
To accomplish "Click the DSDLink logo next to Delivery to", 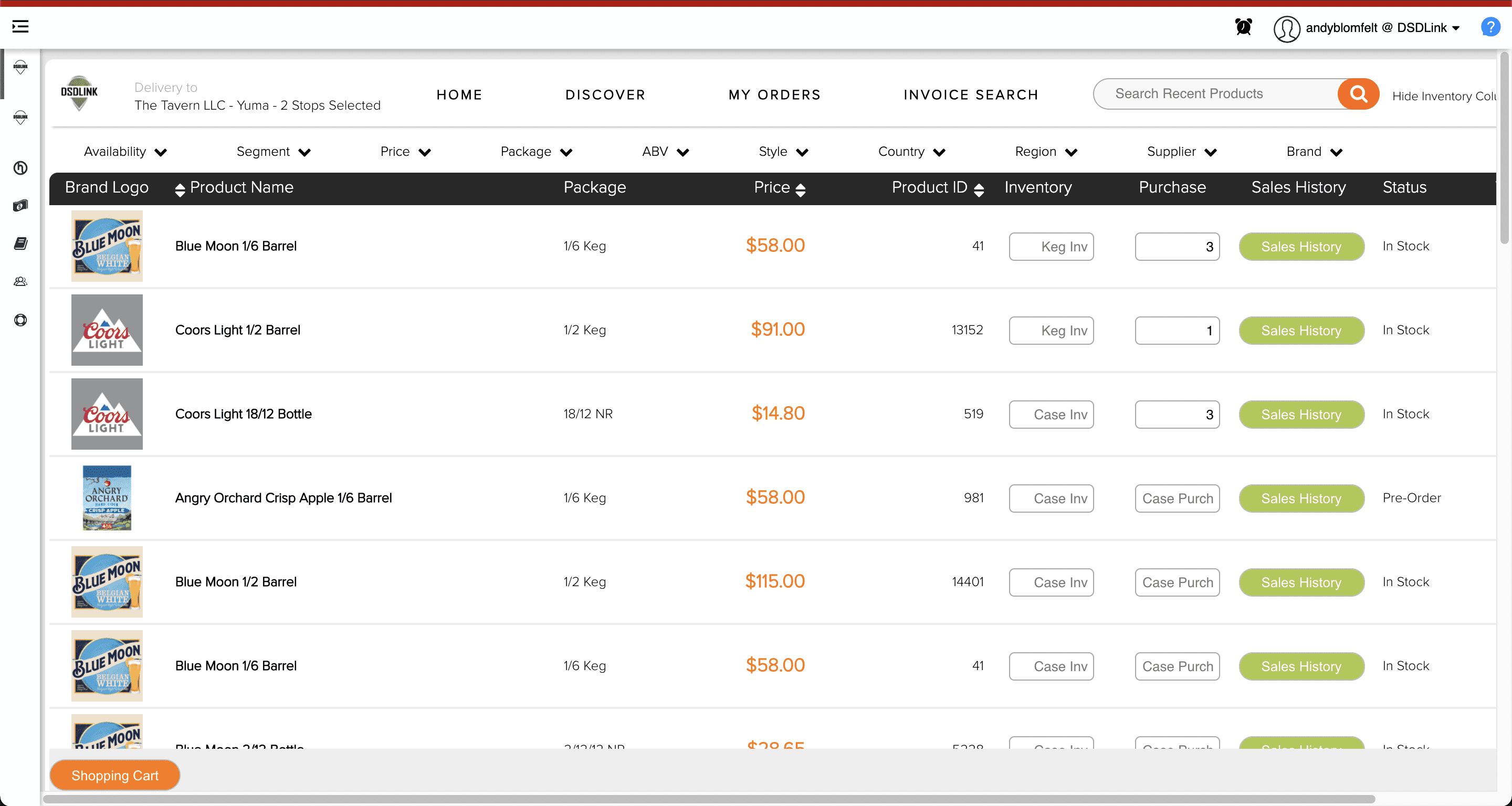I will [79, 93].
